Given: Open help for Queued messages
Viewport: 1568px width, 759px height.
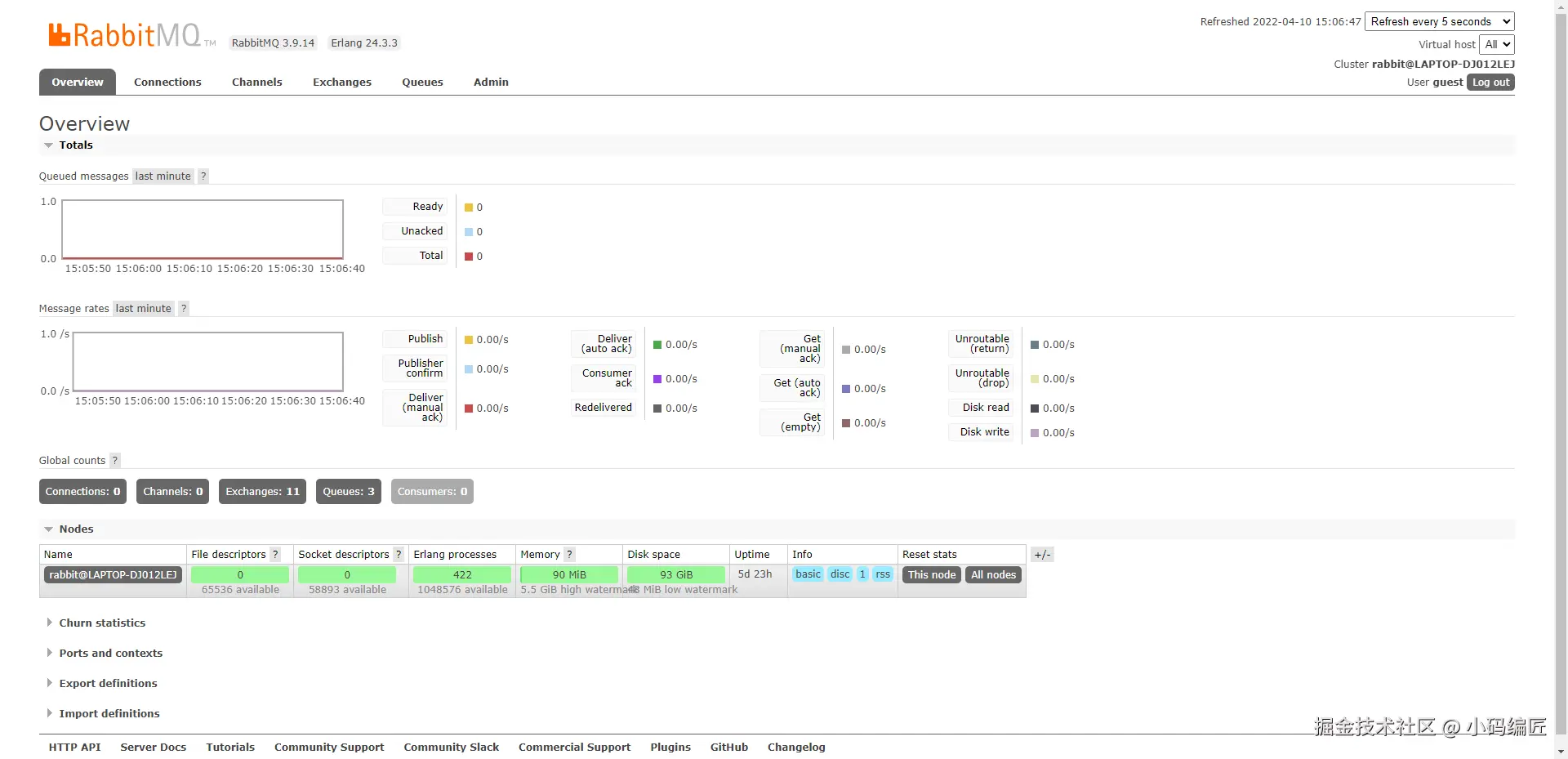Looking at the screenshot, I should click(x=203, y=176).
